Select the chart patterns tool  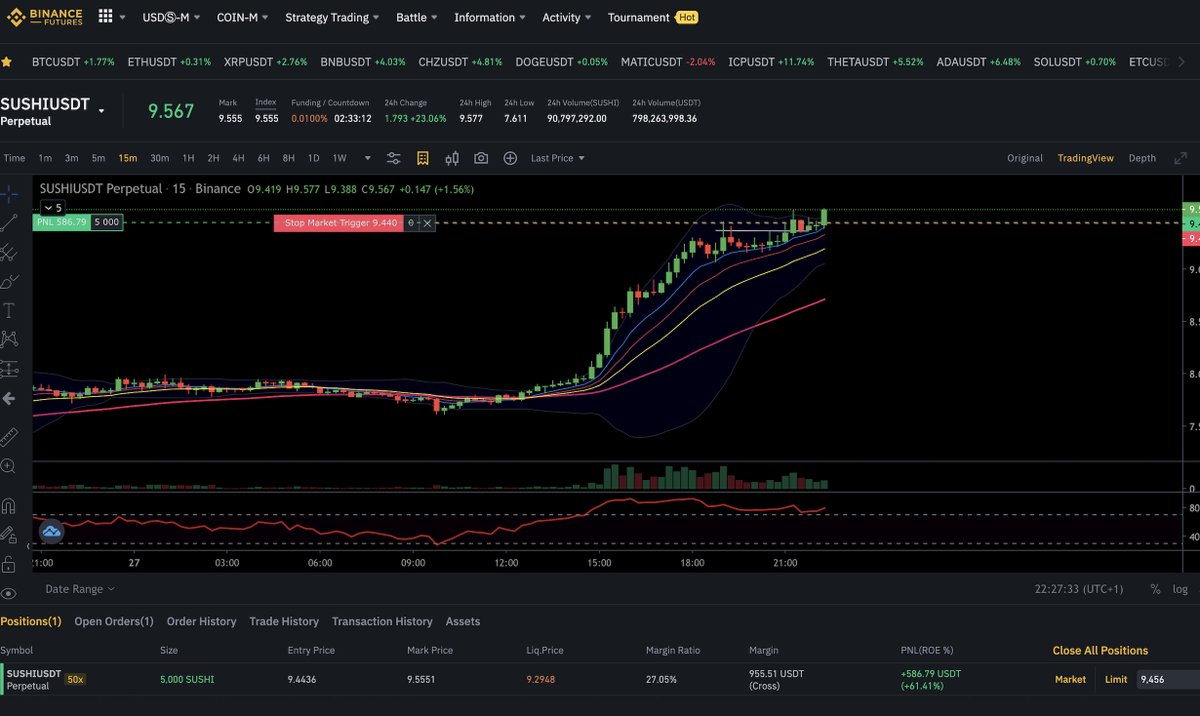click(9, 340)
